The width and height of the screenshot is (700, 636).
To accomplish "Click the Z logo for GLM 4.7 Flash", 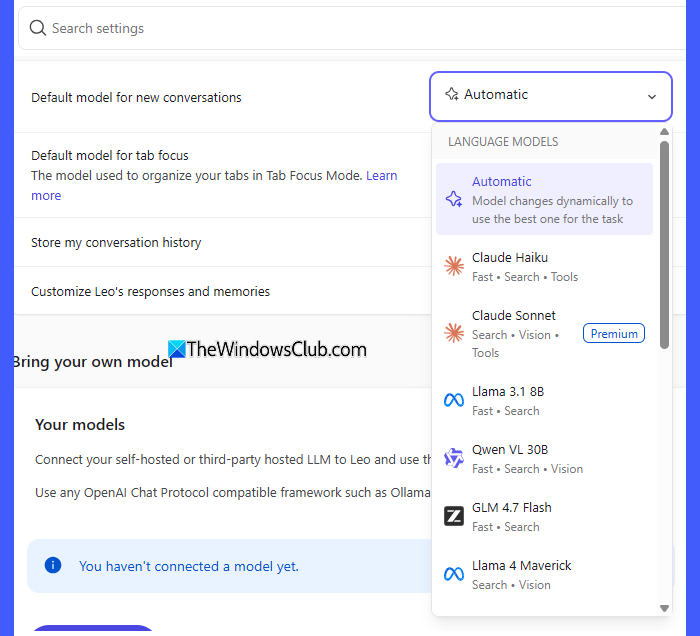I will pyautogui.click(x=454, y=516).
